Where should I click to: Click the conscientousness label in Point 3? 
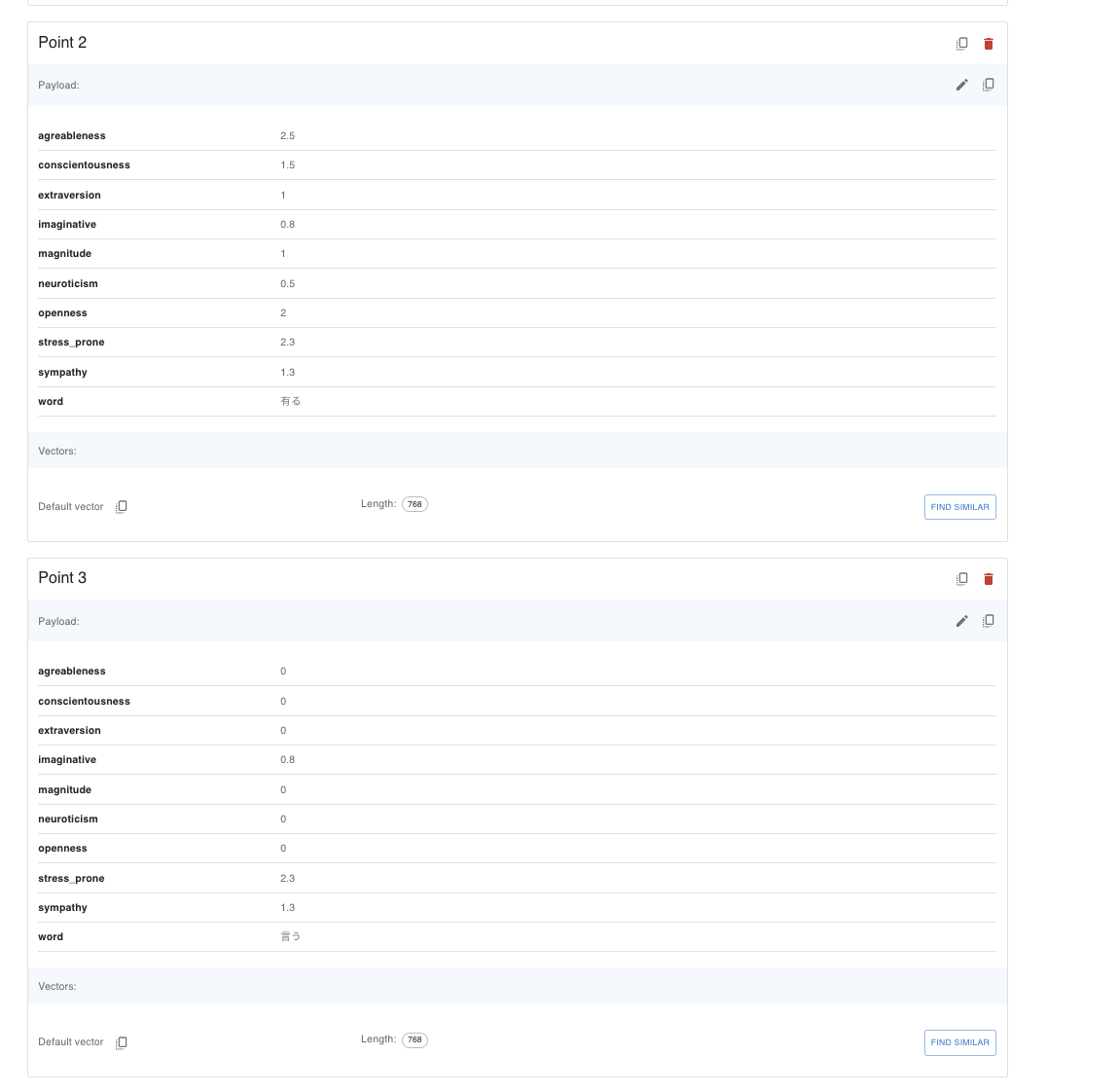click(x=84, y=701)
